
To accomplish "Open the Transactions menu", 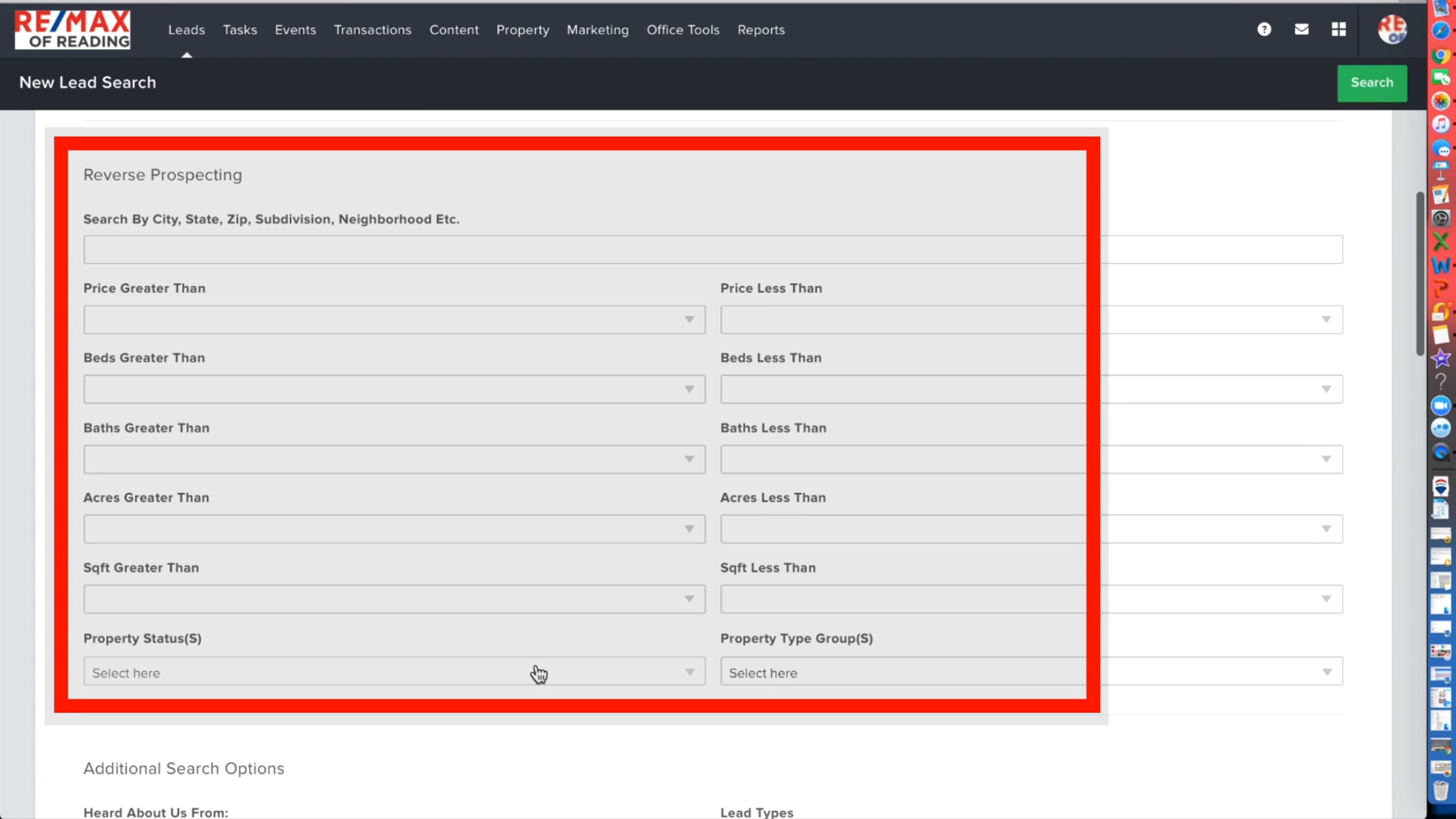I will (372, 30).
